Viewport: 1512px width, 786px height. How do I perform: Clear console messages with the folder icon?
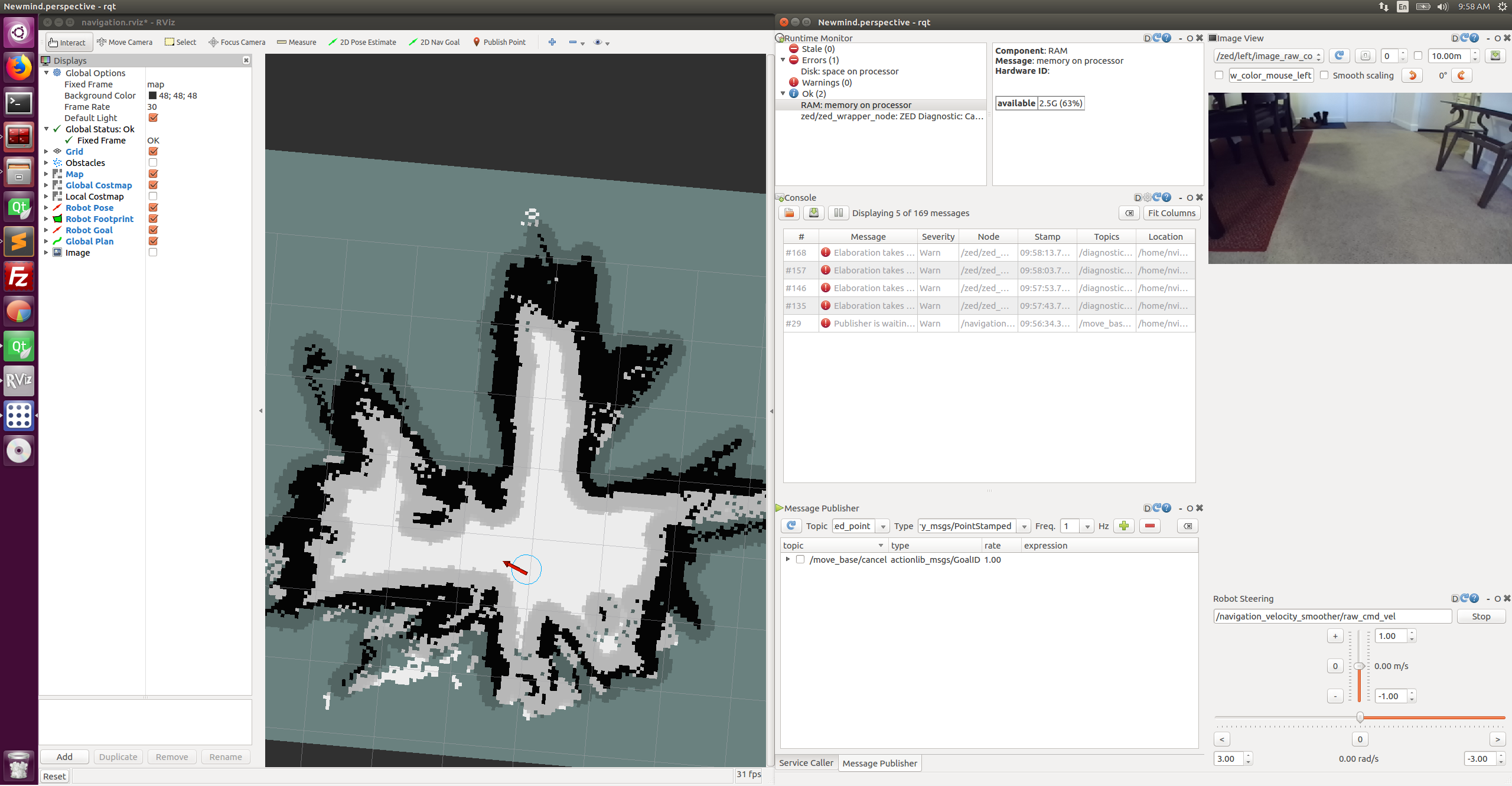[789, 213]
